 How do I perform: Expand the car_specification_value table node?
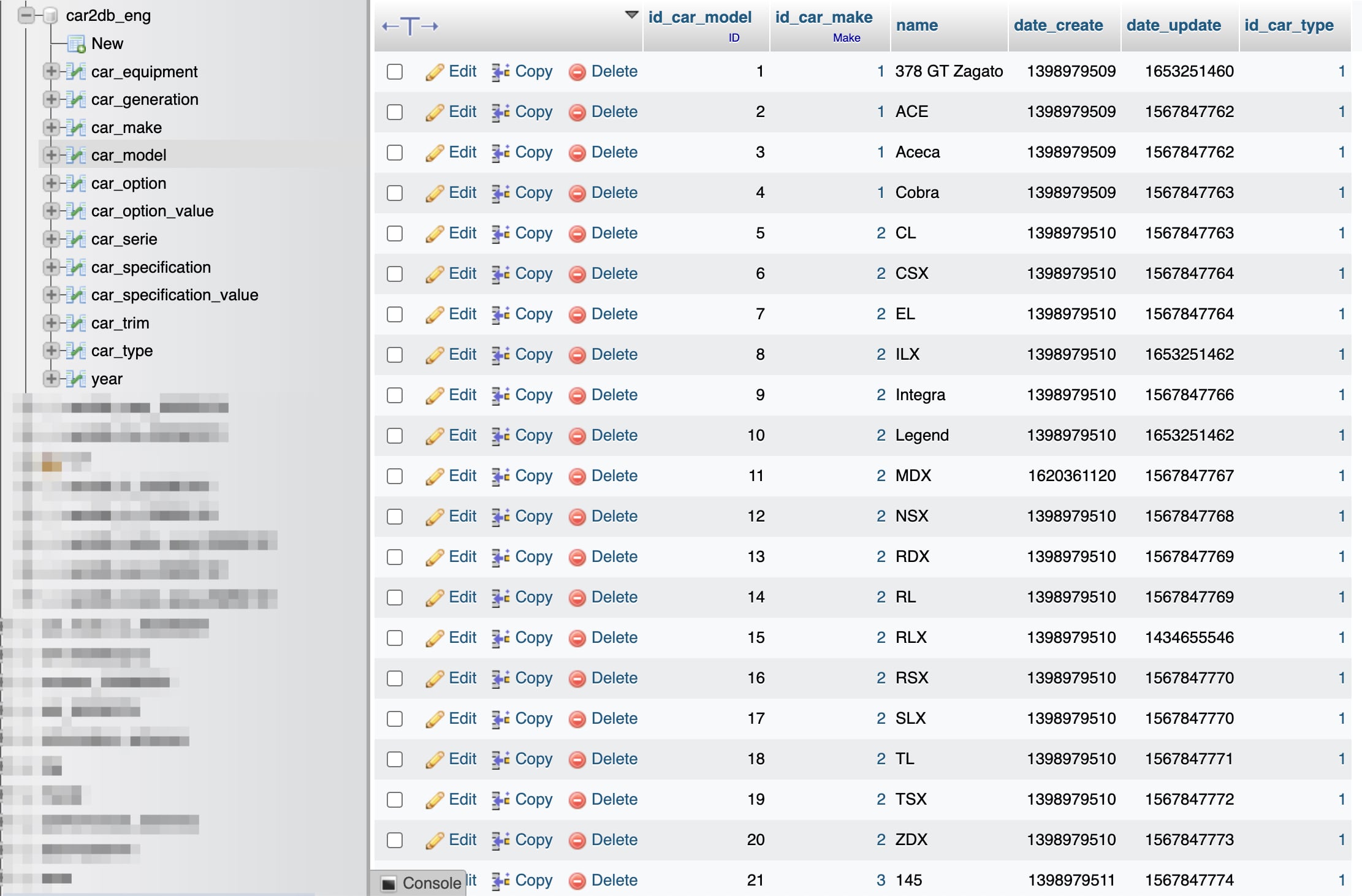coord(51,295)
